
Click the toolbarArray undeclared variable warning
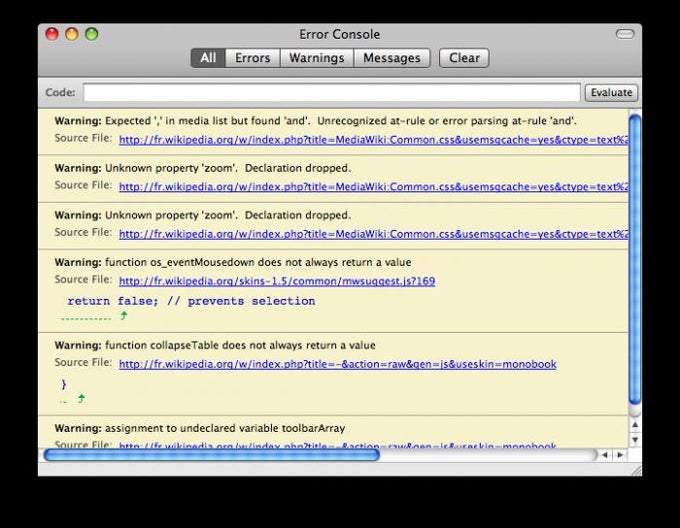[200, 428]
